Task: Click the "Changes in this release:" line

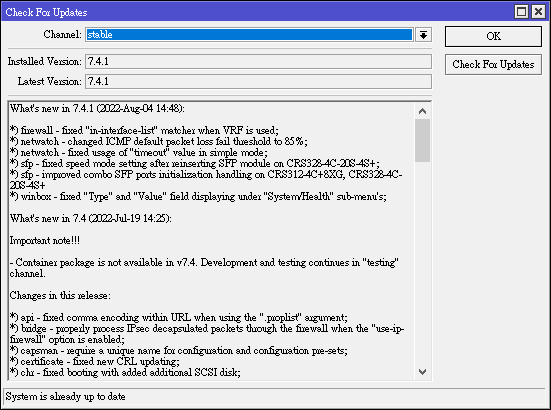Action: [60, 295]
